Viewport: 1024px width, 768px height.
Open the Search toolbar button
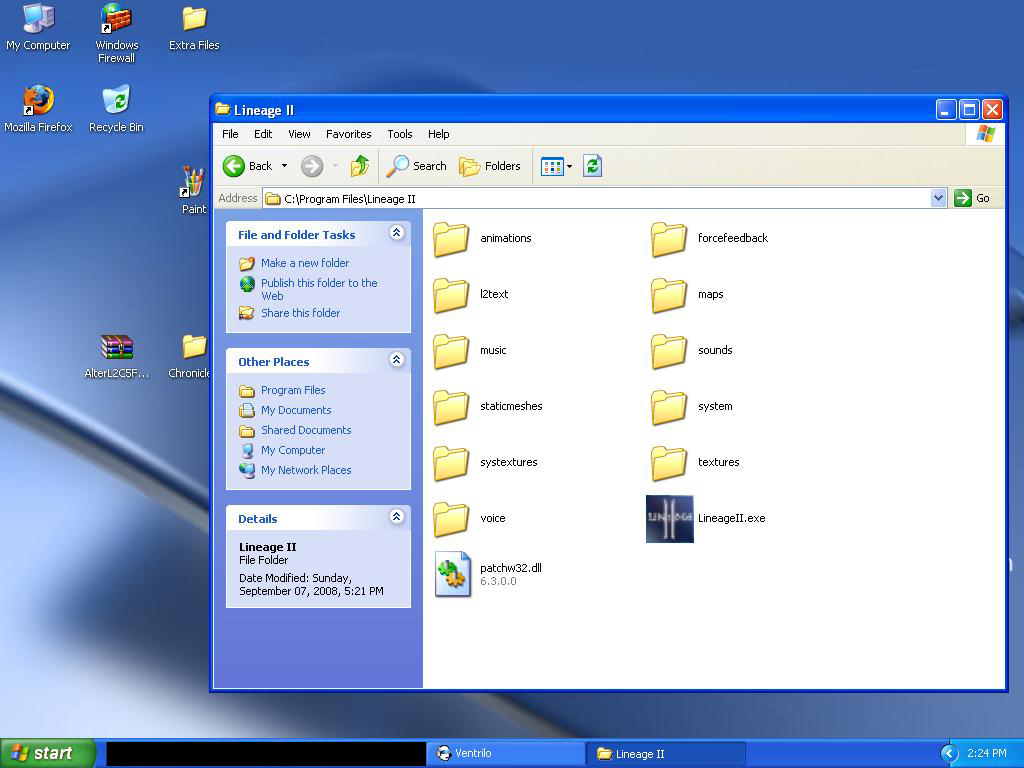416,166
